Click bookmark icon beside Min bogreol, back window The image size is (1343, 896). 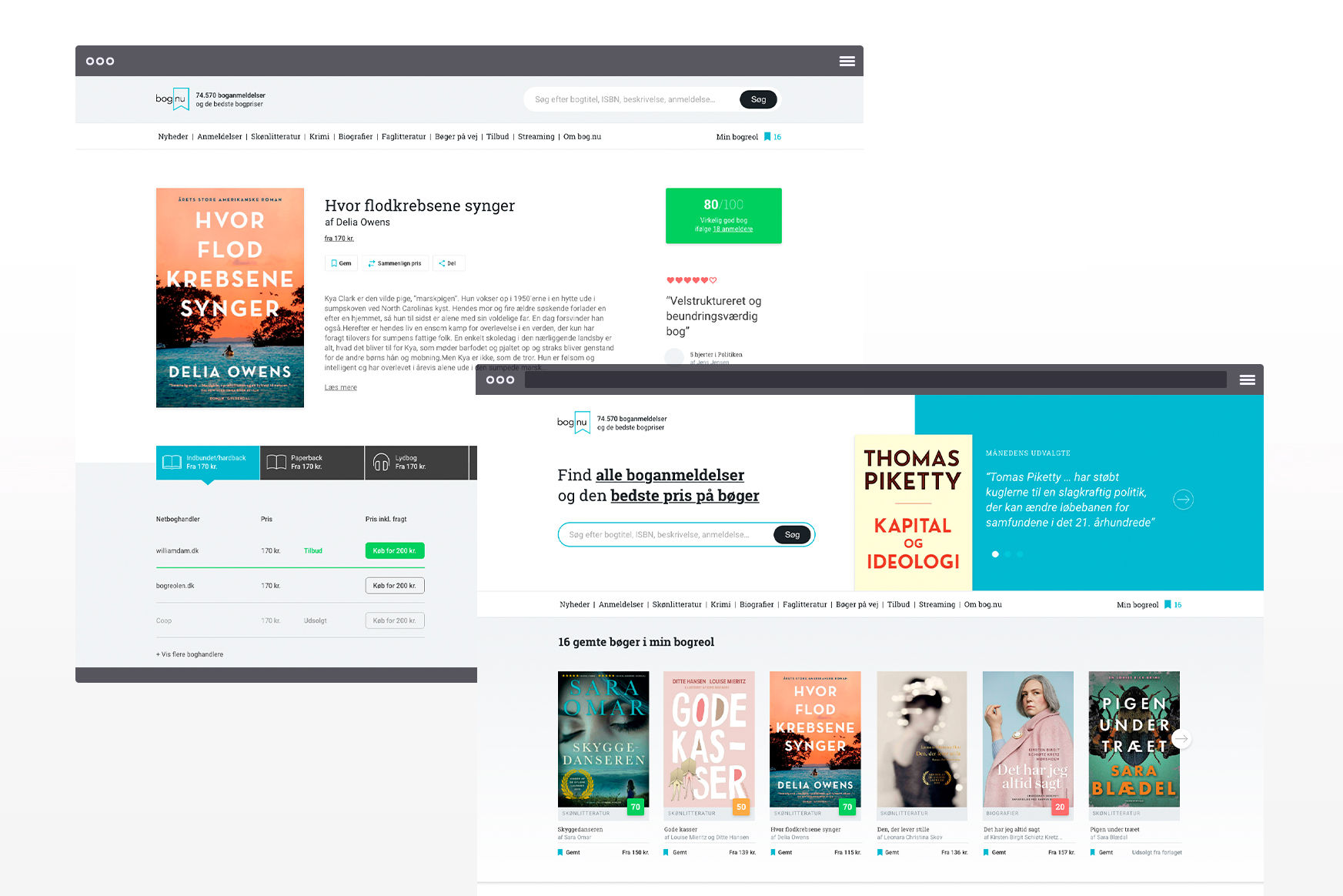pos(767,137)
